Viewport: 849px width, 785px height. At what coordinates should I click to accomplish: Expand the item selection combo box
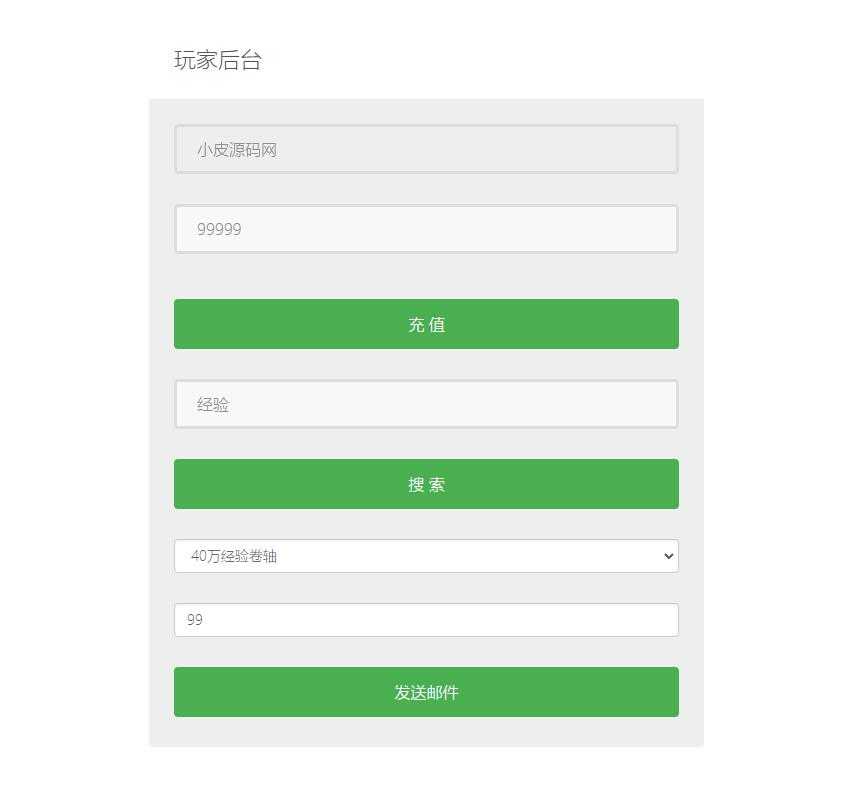(426, 556)
